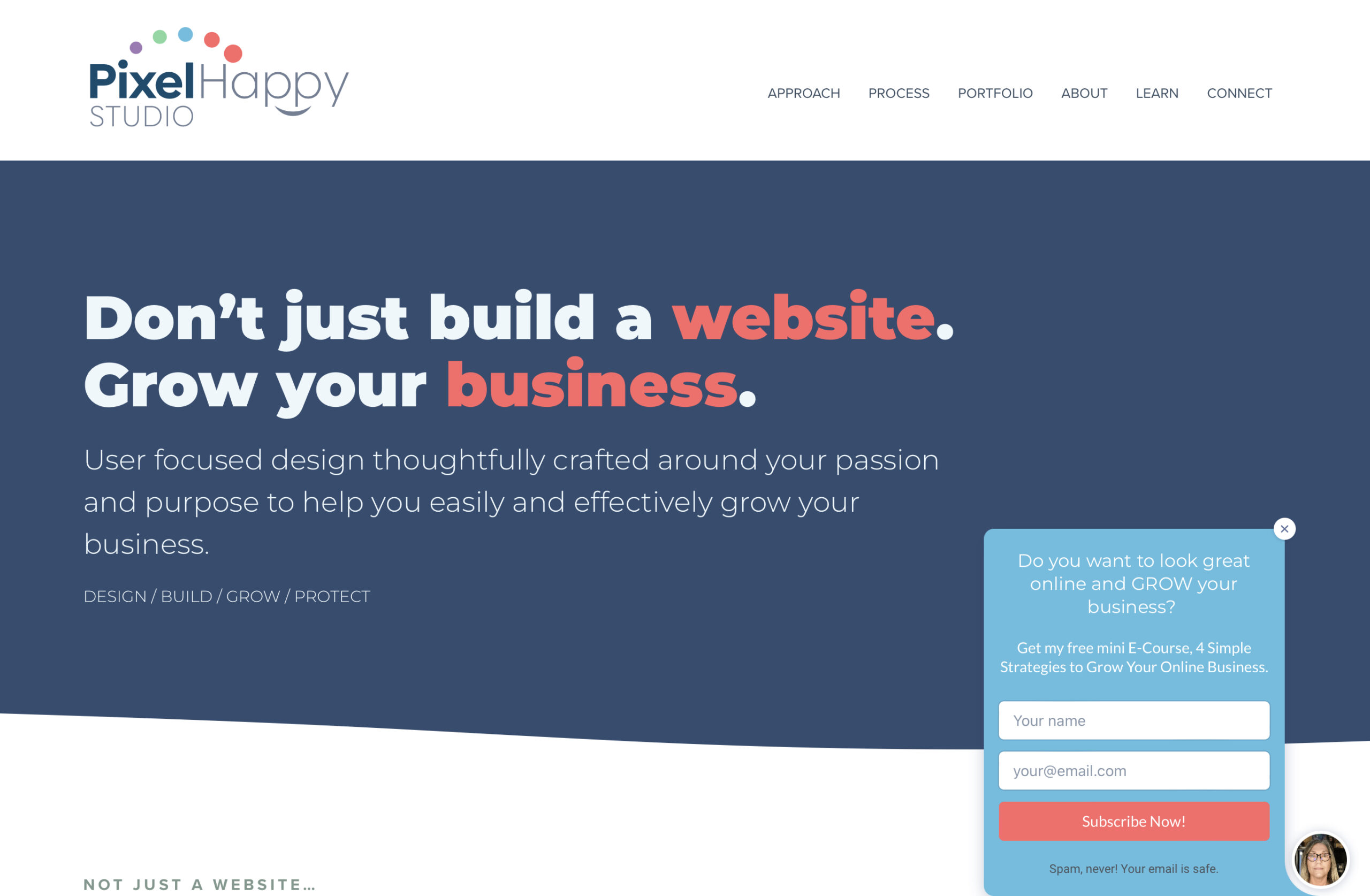Click the Subscribe Now button
The height and width of the screenshot is (896, 1370).
click(x=1134, y=822)
